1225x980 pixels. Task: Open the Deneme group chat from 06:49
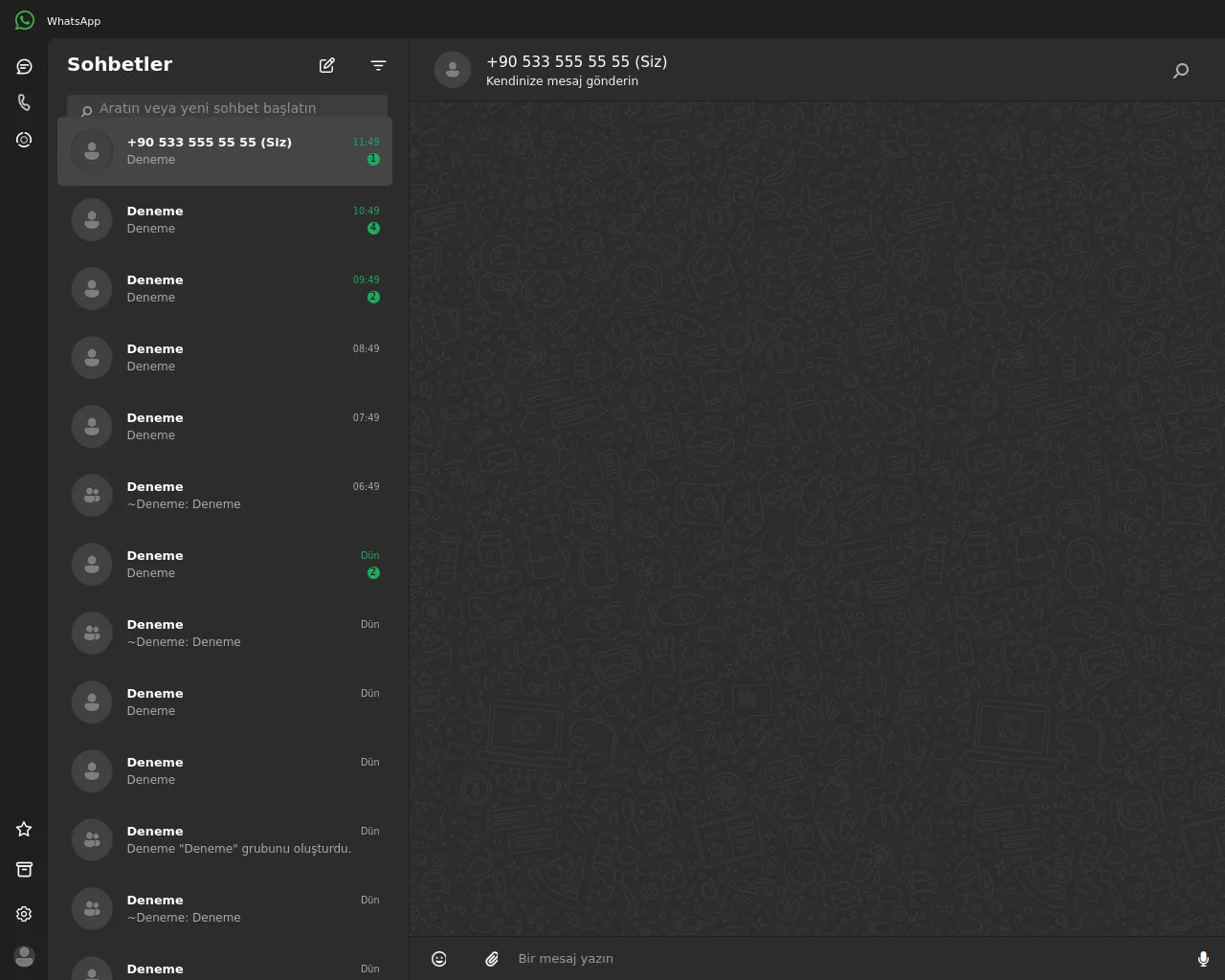point(225,496)
